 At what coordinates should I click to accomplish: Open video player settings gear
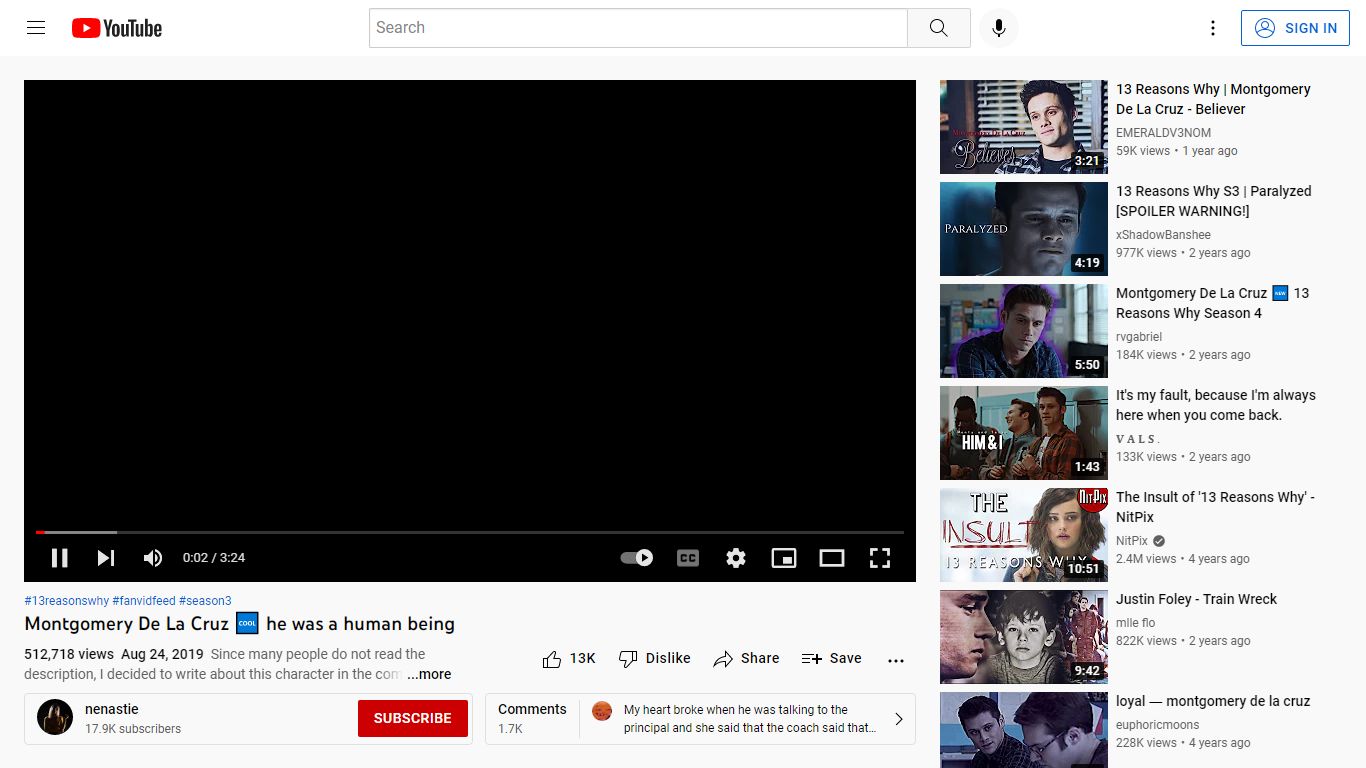tap(736, 558)
